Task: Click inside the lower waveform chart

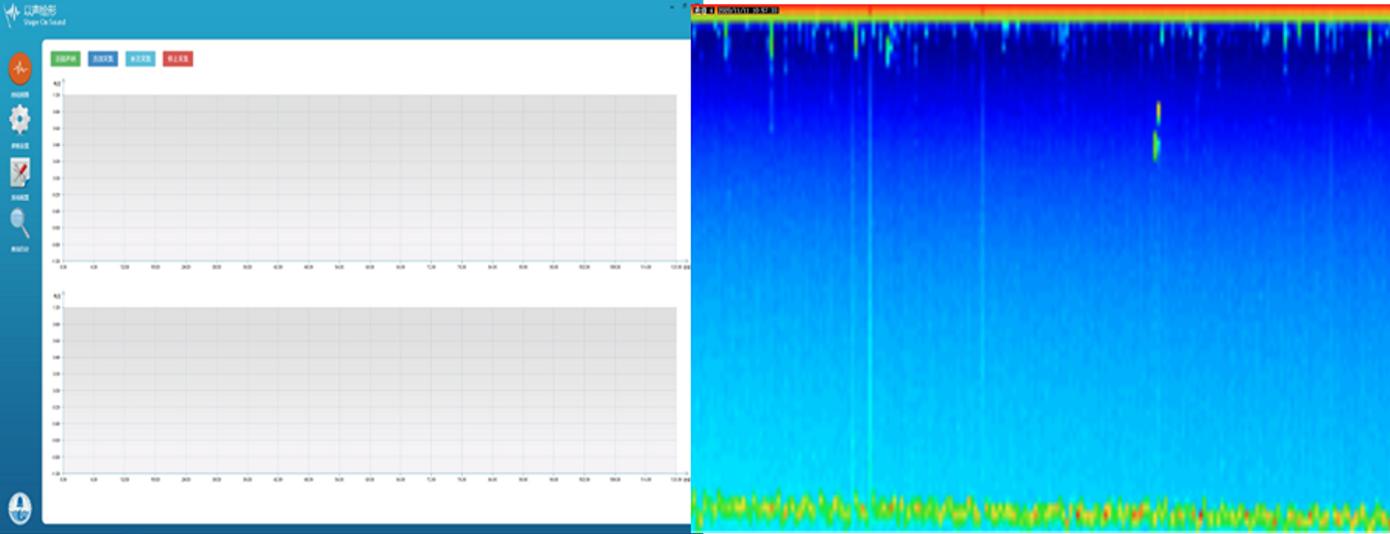Action: coord(370,390)
